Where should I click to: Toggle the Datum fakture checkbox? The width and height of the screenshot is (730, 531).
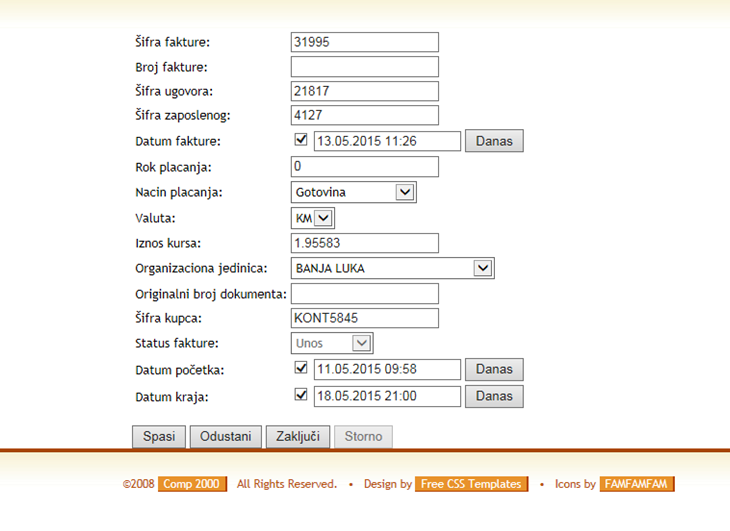click(x=301, y=140)
